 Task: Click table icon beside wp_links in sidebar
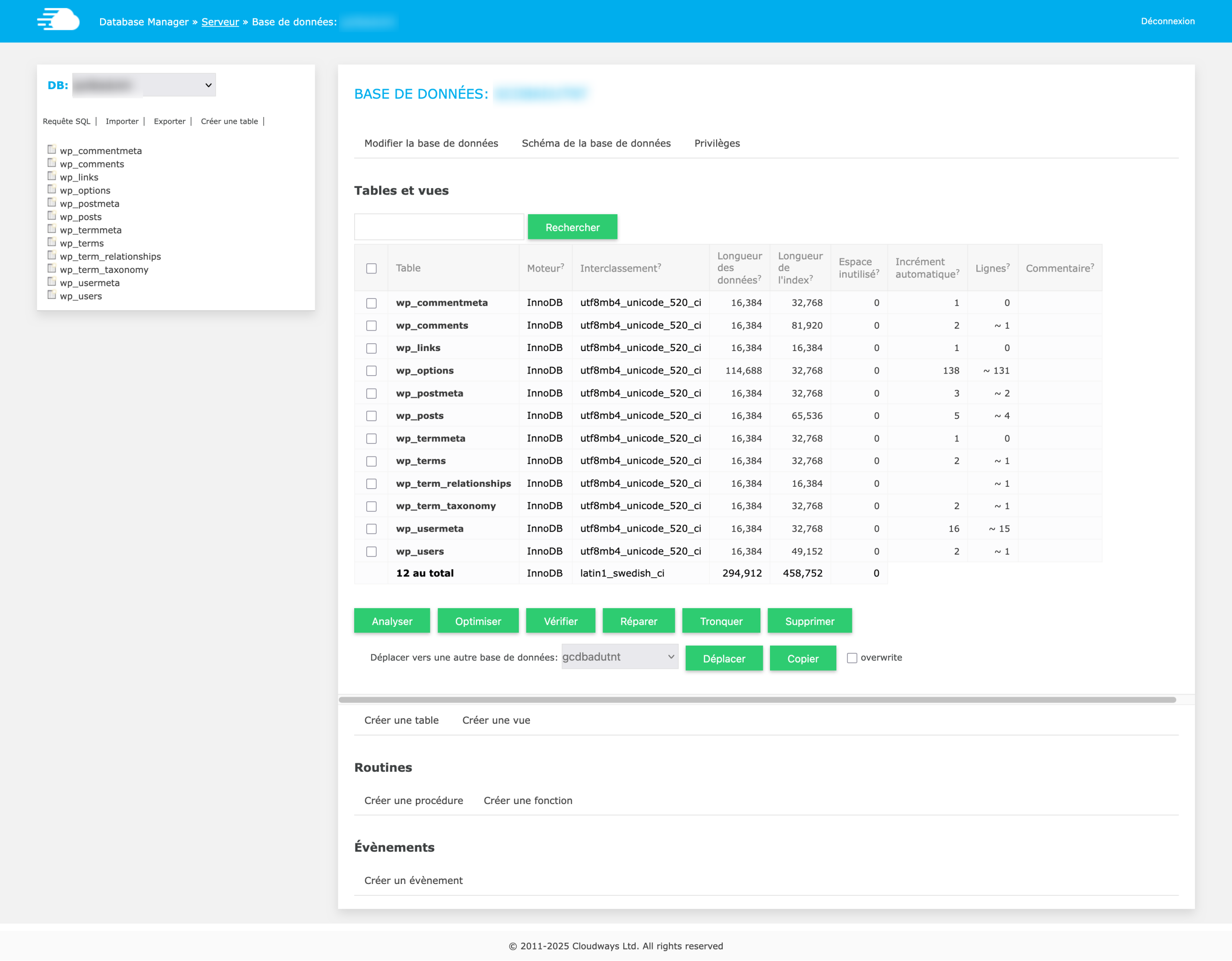52,176
